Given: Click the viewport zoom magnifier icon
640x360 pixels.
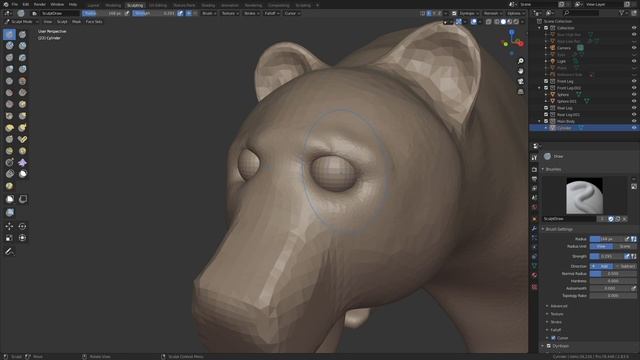Looking at the screenshot, I should pyautogui.click(x=520, y=61).
